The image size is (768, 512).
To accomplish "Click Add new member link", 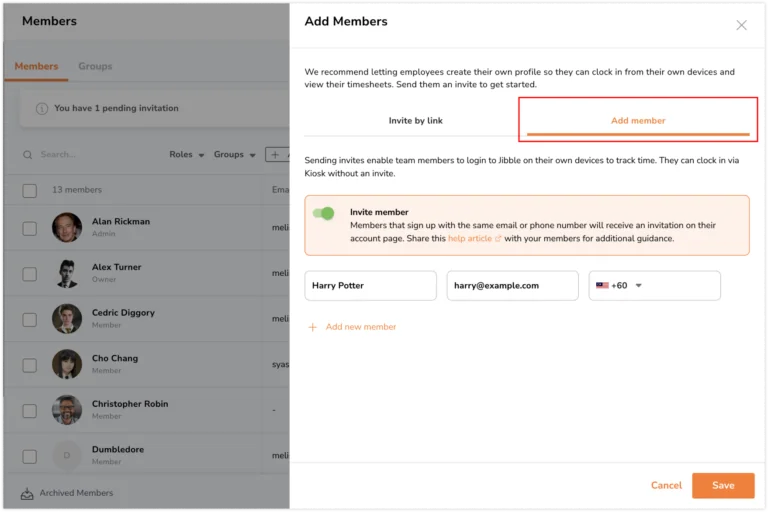I will click(360, 327).
